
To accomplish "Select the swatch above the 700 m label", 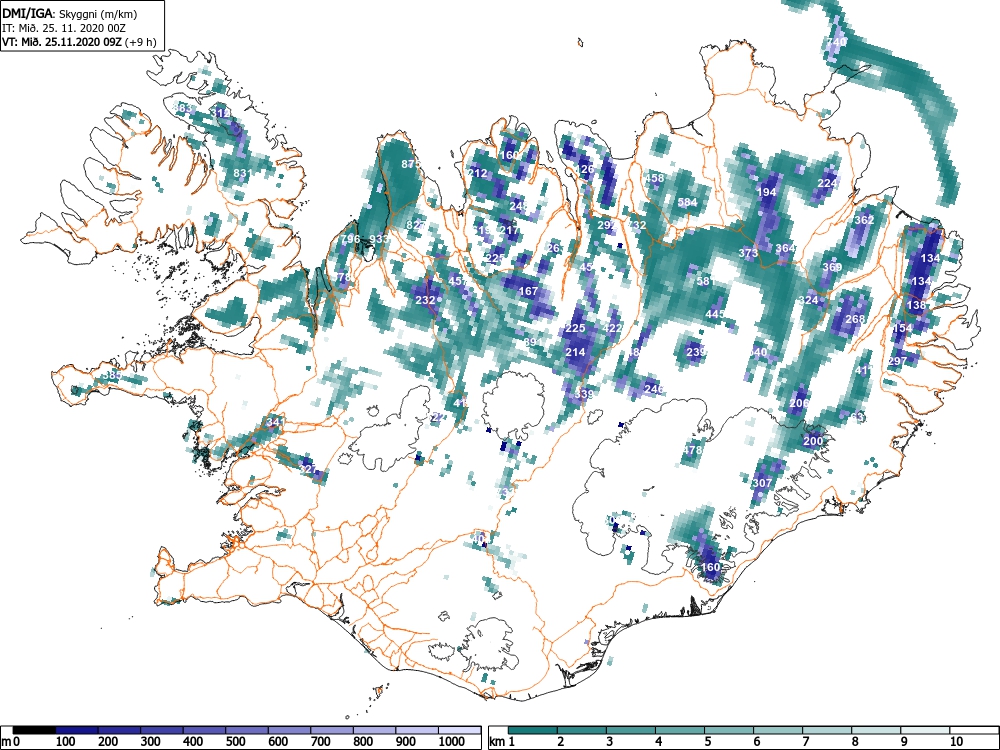I will click(x=332, y=730).
